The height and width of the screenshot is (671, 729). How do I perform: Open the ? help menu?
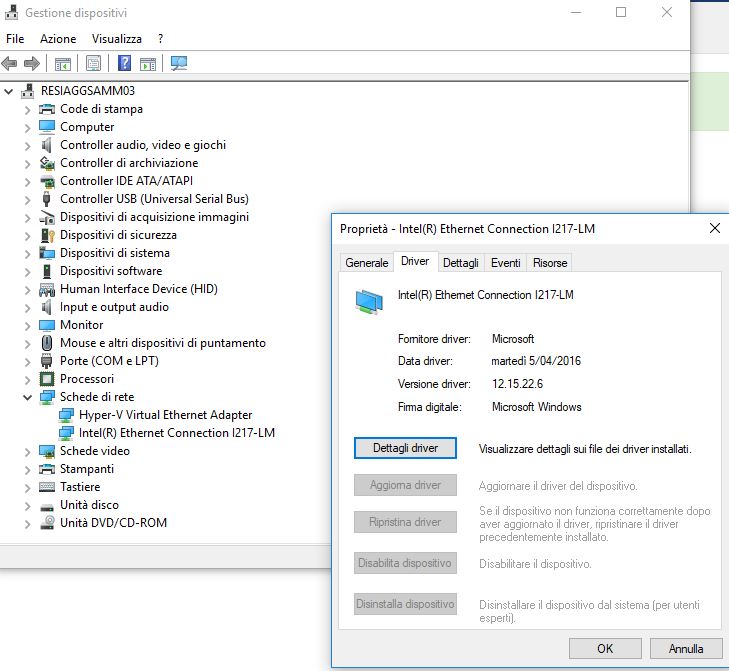(160, 39)
